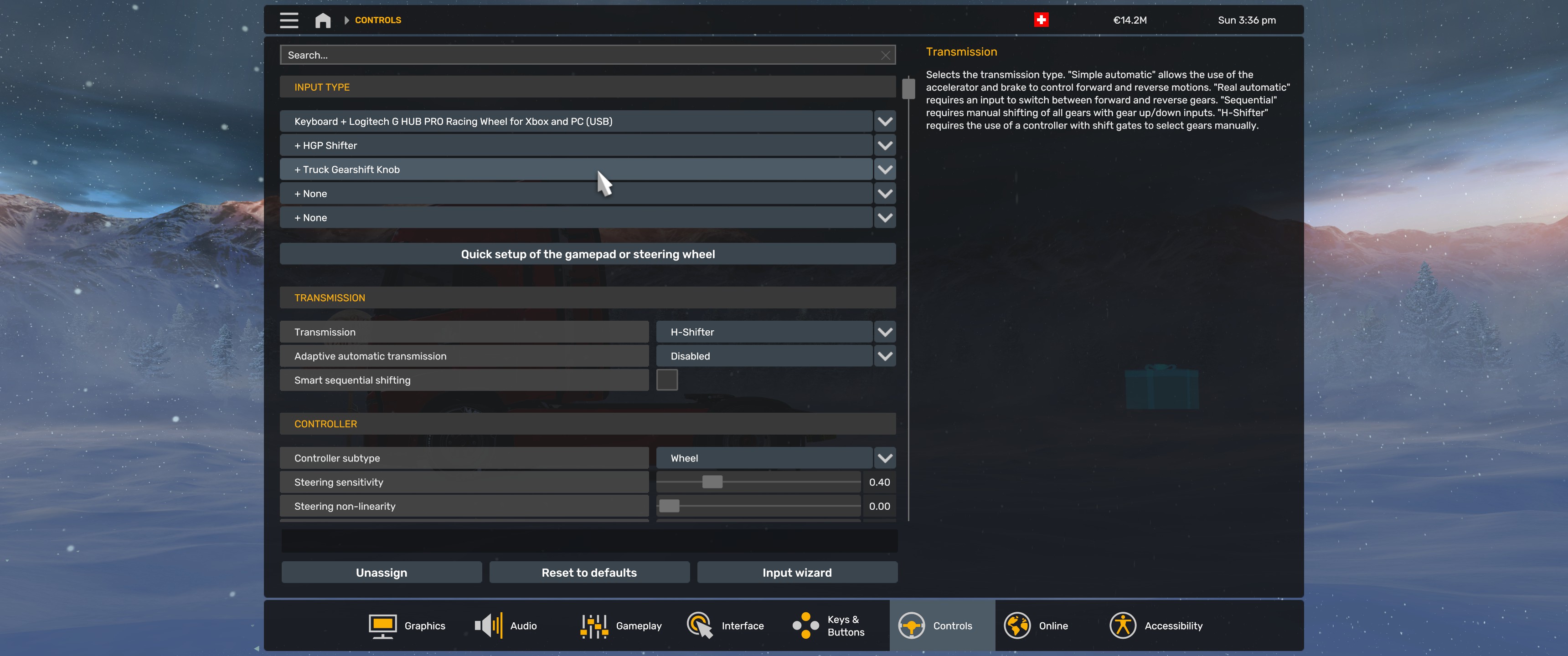Screen dimensions: 1568x656
Task: Click the Audio settings tab icon
Action: coord(487,625)
